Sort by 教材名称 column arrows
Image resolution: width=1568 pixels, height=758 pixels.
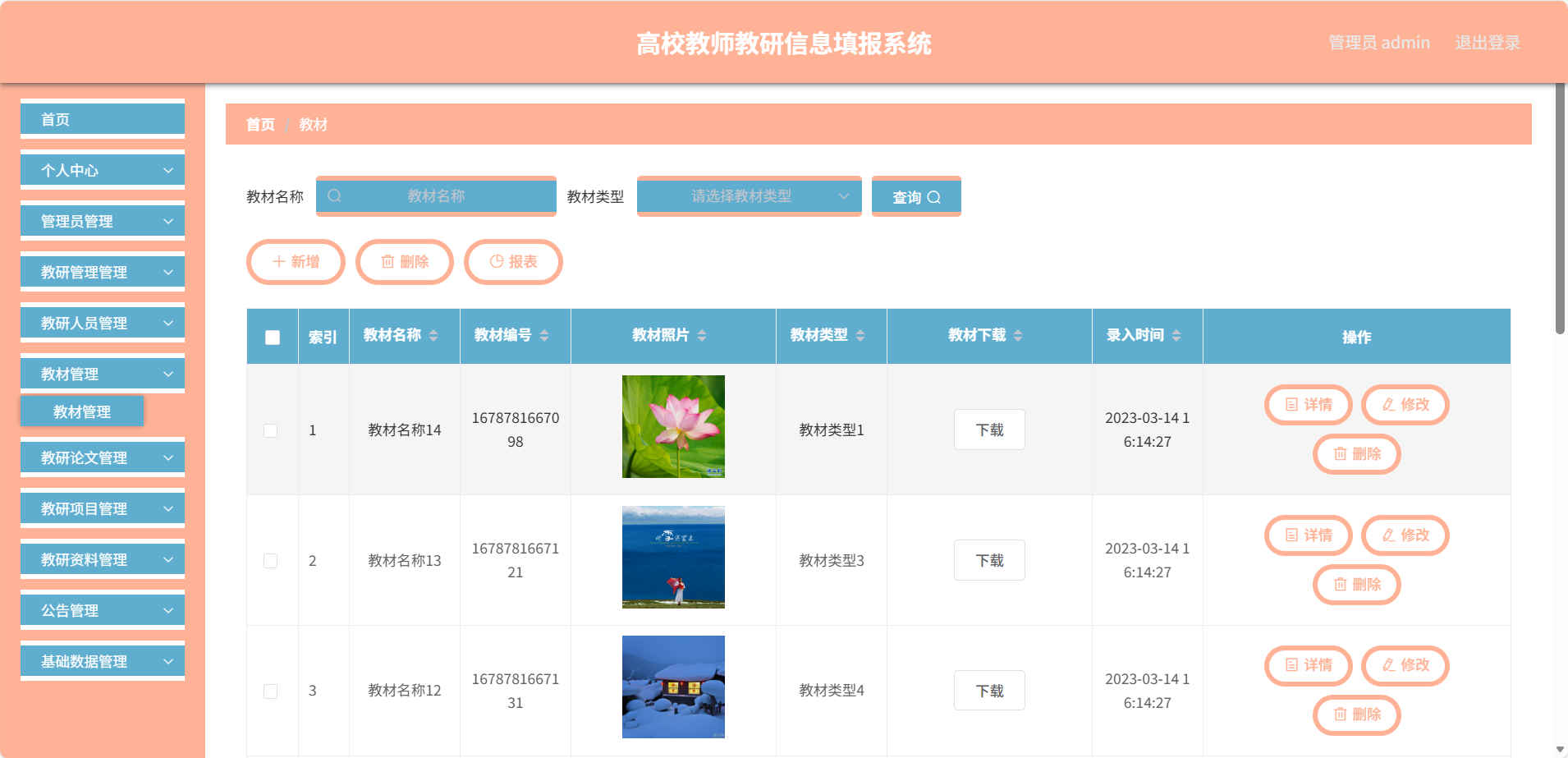[x=433, y=335]
